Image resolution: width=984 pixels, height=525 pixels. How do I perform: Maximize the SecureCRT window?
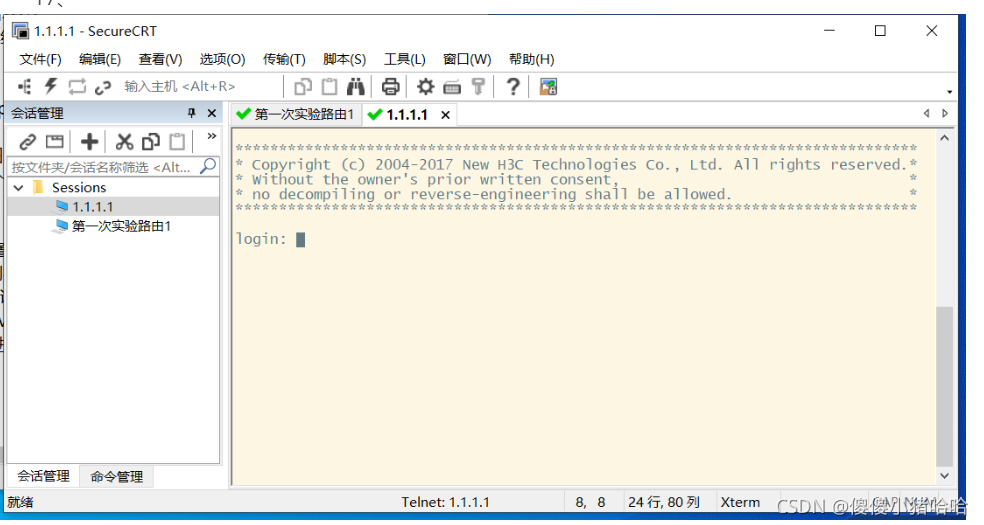[880, 30]
